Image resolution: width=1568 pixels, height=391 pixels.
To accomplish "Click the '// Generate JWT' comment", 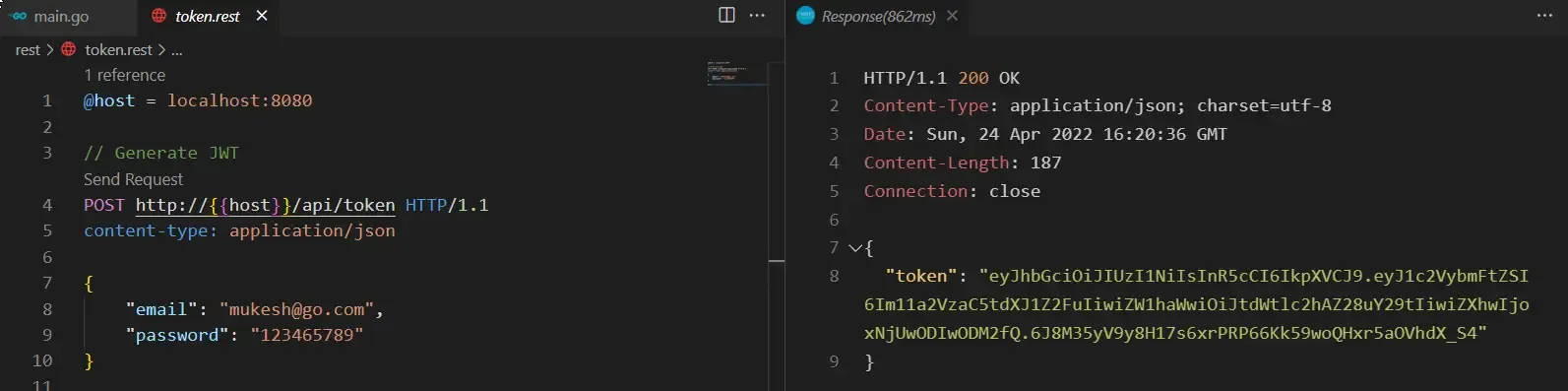I will (161, 153).
